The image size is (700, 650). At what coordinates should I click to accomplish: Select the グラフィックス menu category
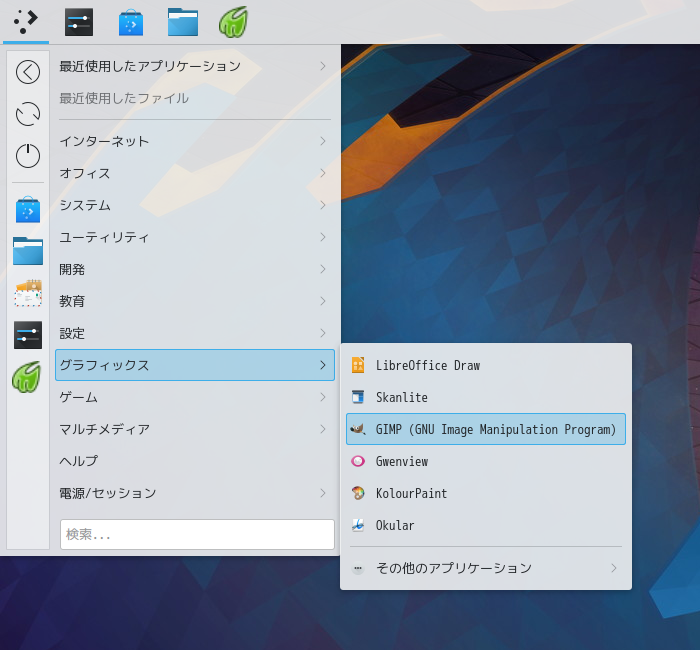[195, 365]
